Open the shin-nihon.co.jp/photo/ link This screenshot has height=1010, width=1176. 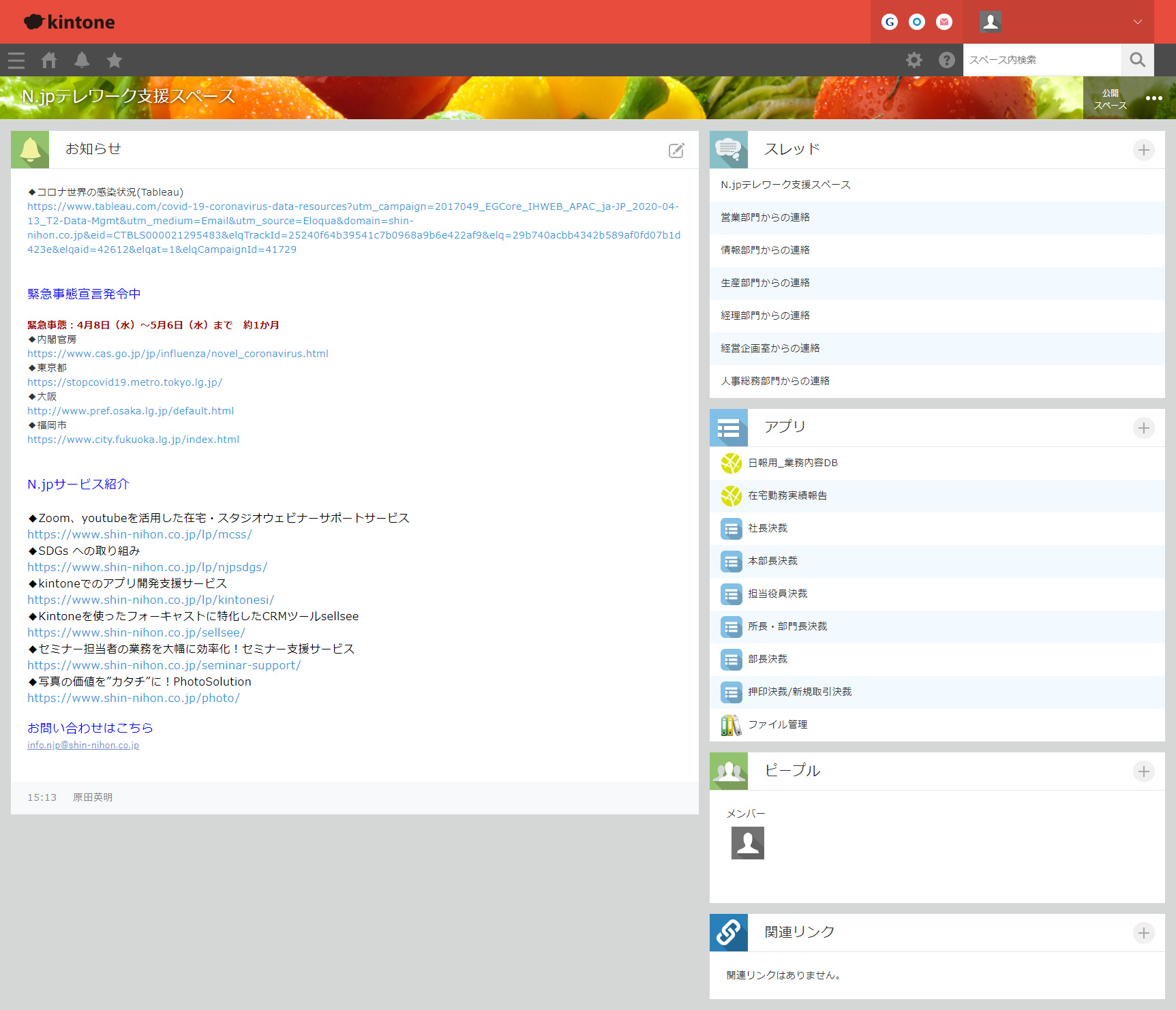(134, 698)
